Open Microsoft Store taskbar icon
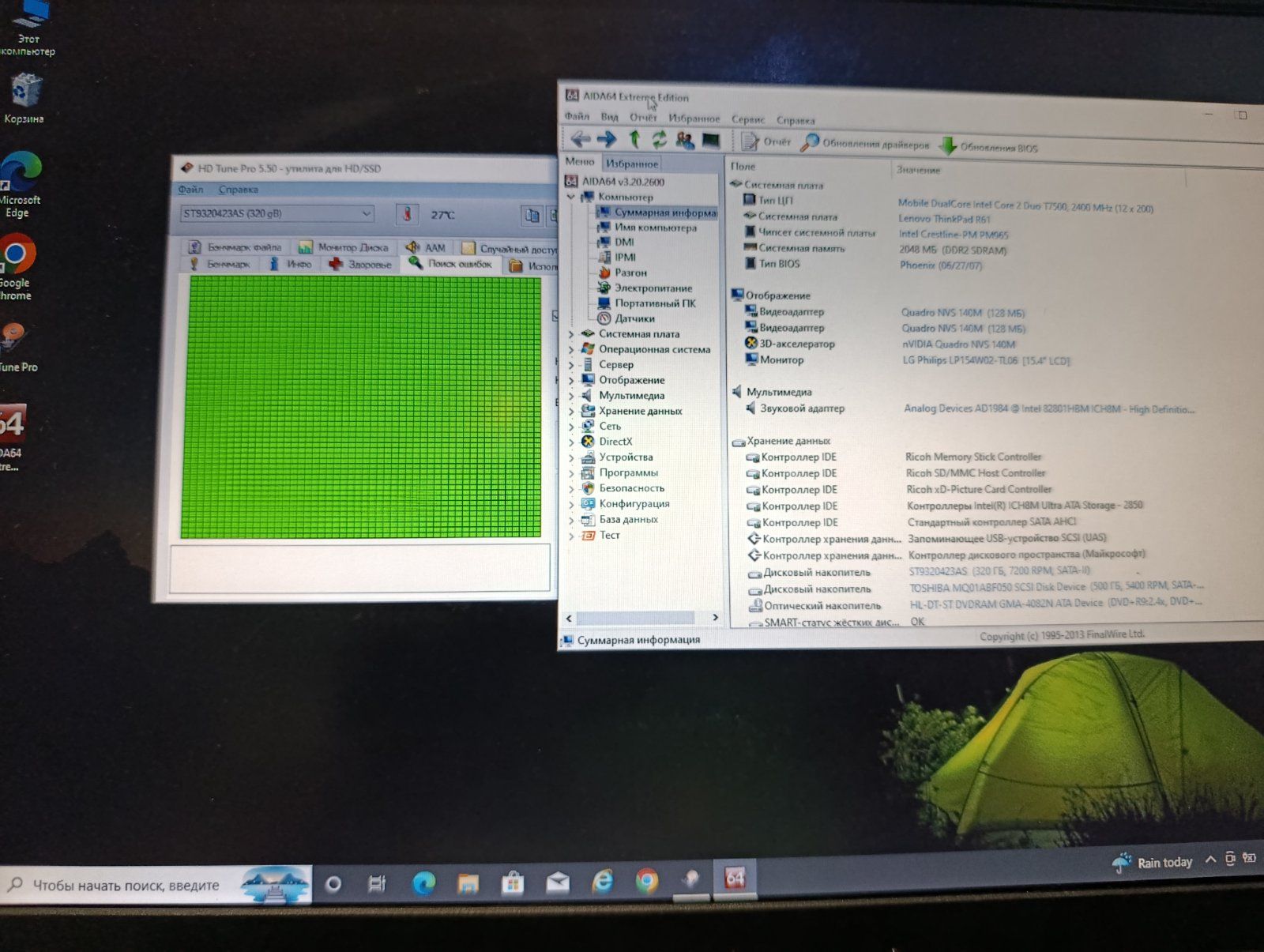Viewport: 1264px width, 952px height. coord(513,882)
